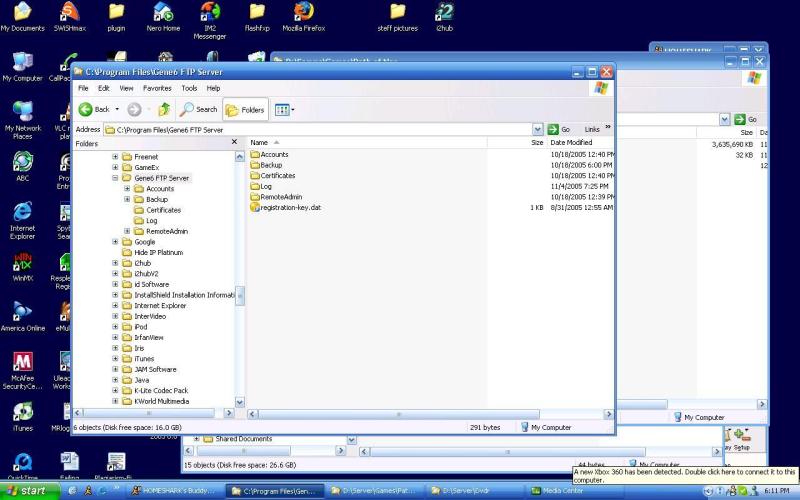Select the Certificates folder in file list
The height and width of the screenshot is (500, 800).
click(272, 176)
